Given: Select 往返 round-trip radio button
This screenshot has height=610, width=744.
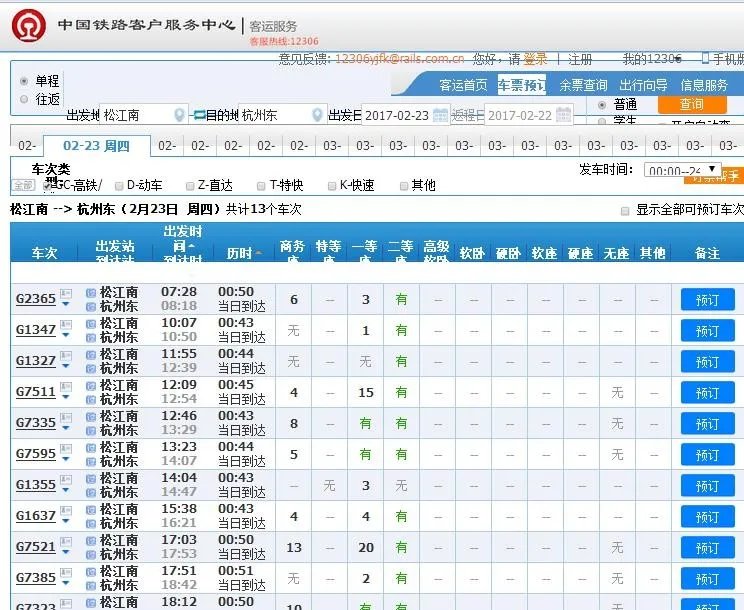Looking at the screenshot, I should click(x=24, y=99).
